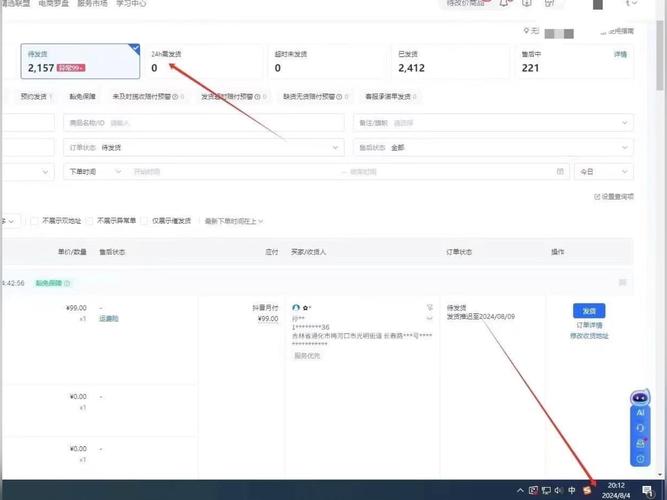
Task: Open 电商罗盘 in top navigation
Action: 54,3
